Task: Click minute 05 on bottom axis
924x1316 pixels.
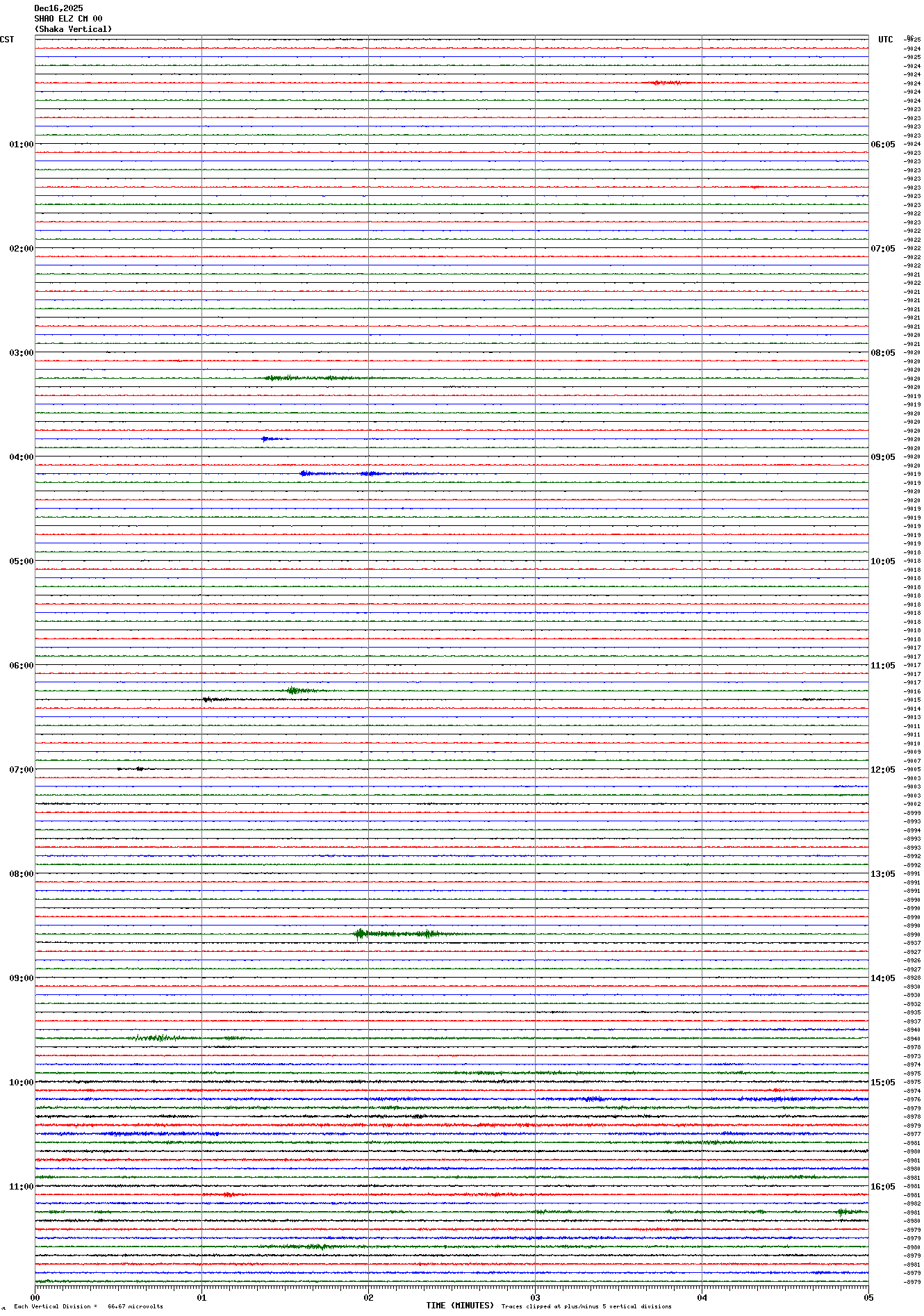Action: click(868, 1297)
